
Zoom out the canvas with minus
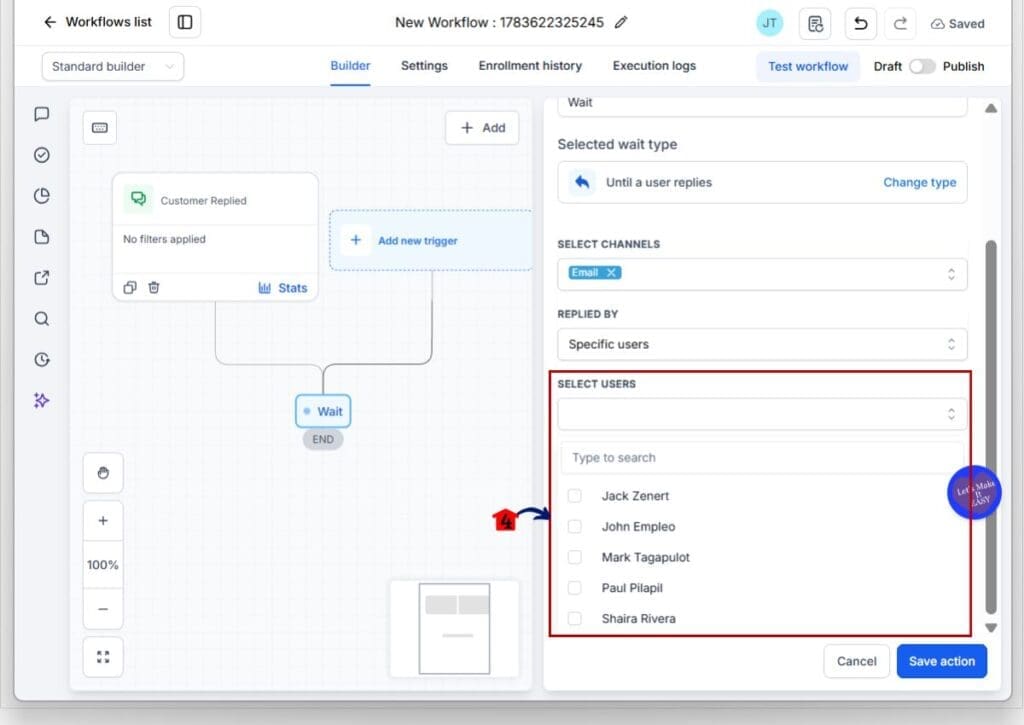[x=103, y=609]
